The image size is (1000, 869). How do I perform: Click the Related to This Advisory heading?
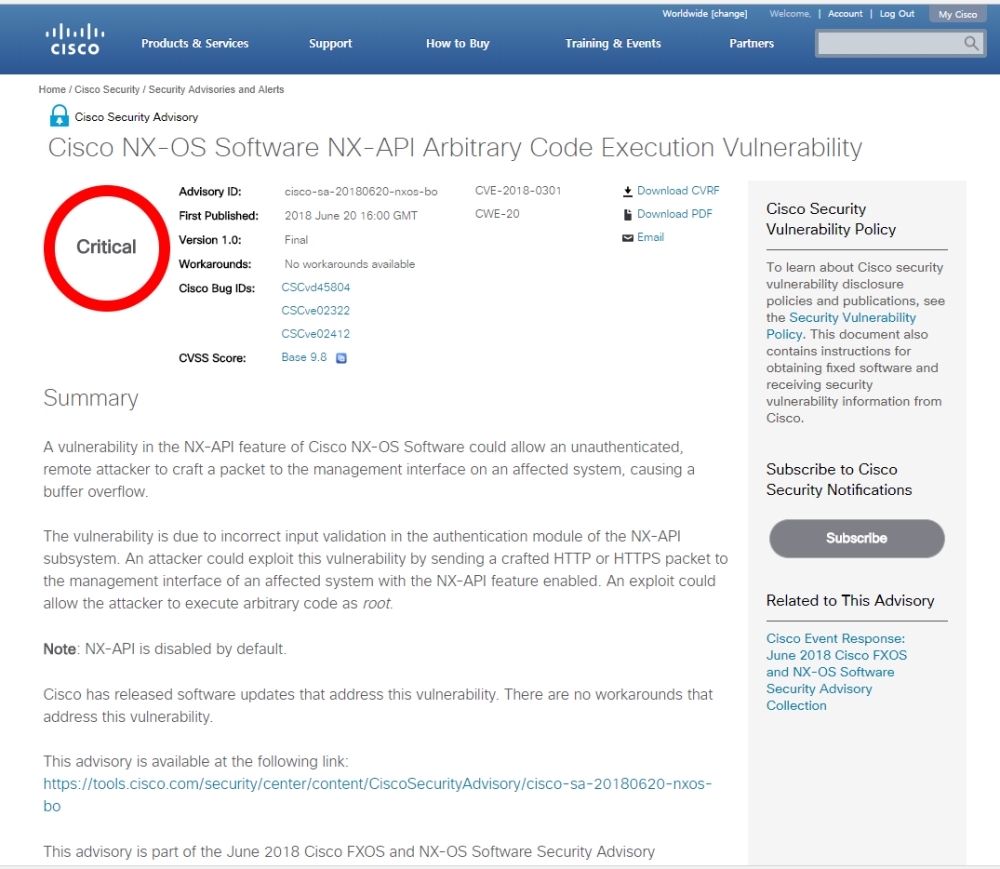click(850, 601)
